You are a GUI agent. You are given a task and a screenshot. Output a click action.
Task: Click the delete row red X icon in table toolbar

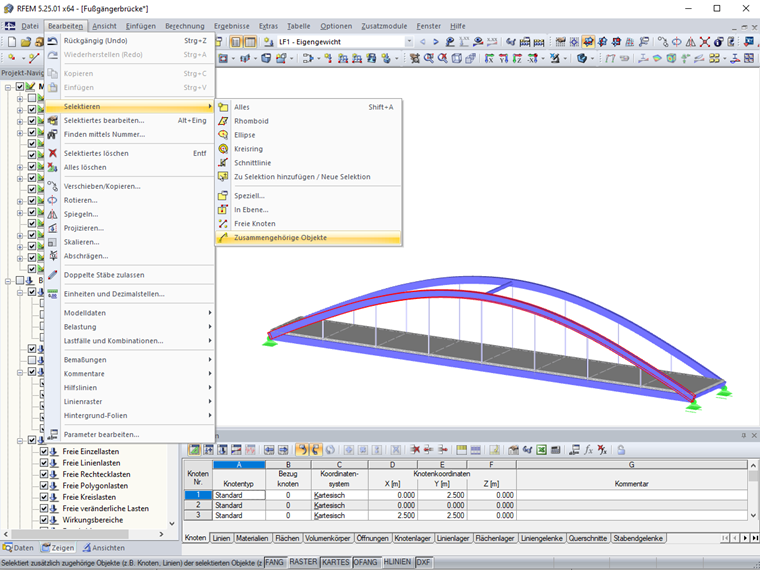[x=415, y=450]
